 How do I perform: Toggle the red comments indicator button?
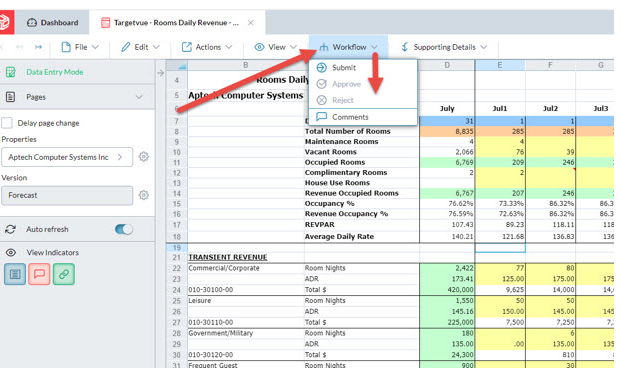[39, 274]
